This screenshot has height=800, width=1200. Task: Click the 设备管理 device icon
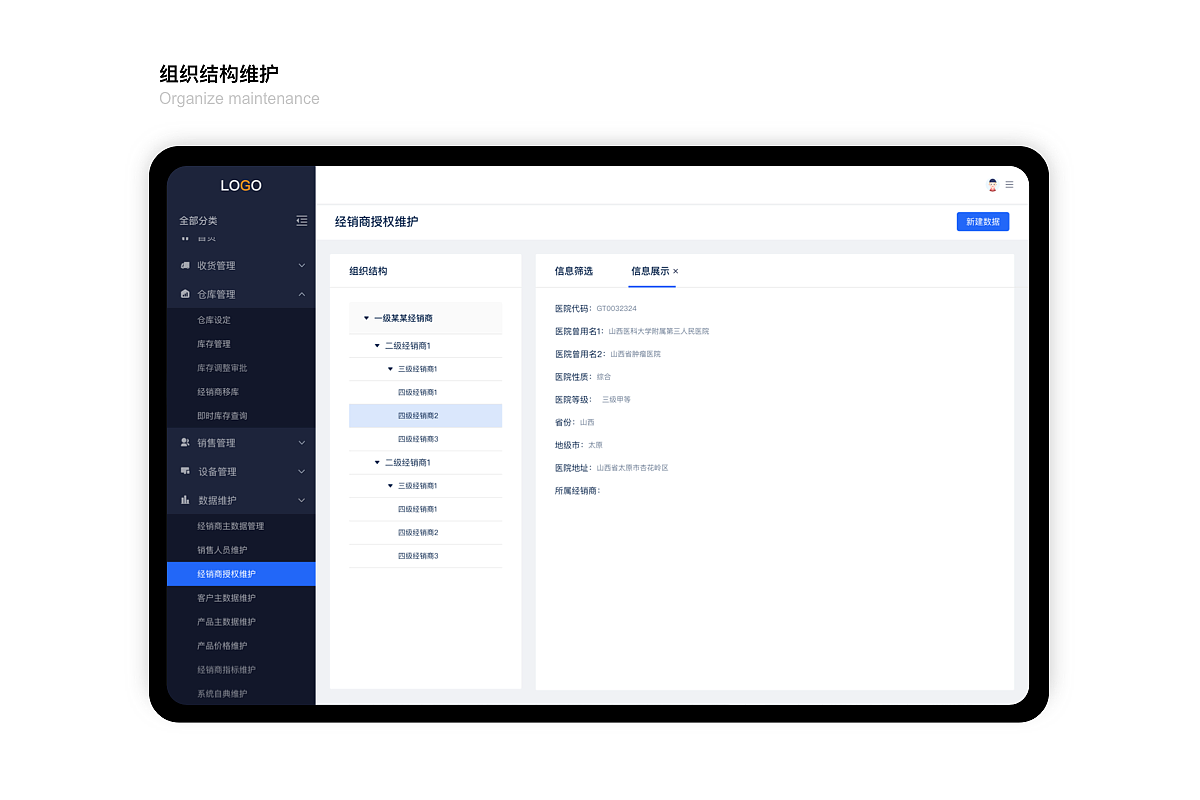tap(185, 471)
